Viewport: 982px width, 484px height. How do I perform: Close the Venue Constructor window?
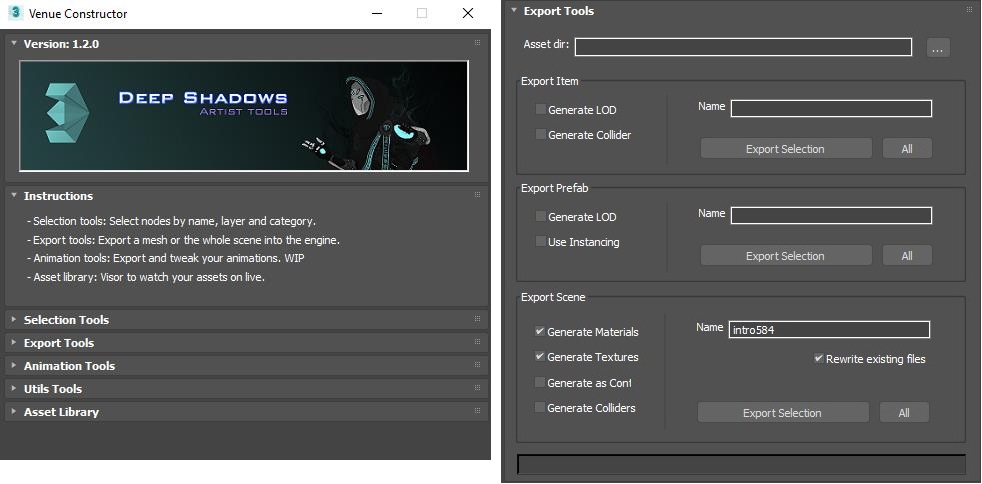click(x=467, y=13)
